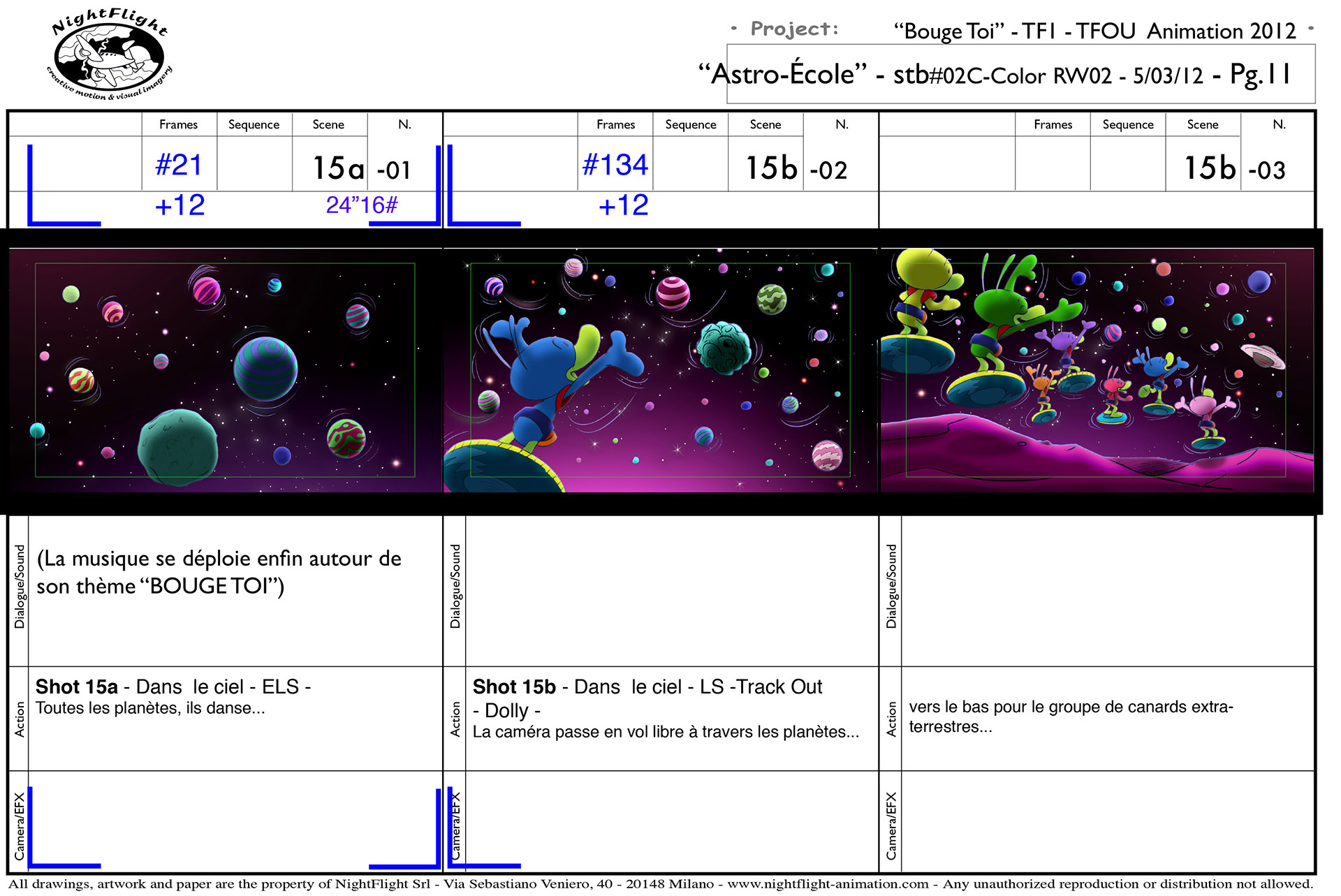Click the "Astro-École" episode title line
This screenshot has width=1341, height=896.
point(995,74)
